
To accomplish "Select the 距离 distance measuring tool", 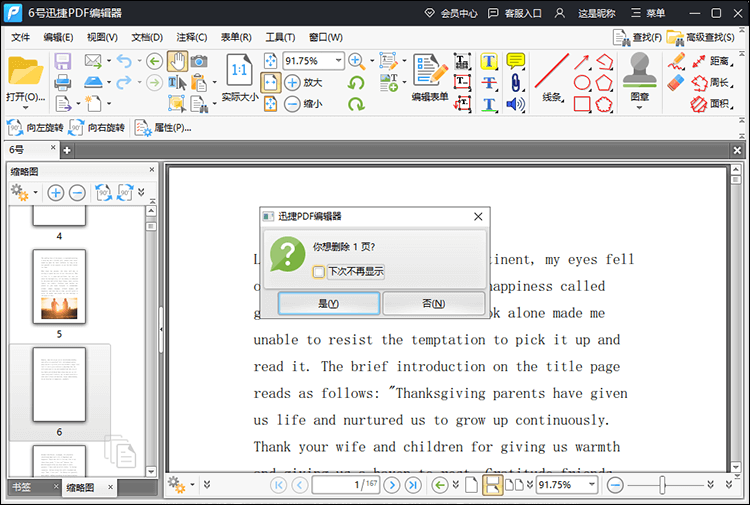I will [712, 61].
